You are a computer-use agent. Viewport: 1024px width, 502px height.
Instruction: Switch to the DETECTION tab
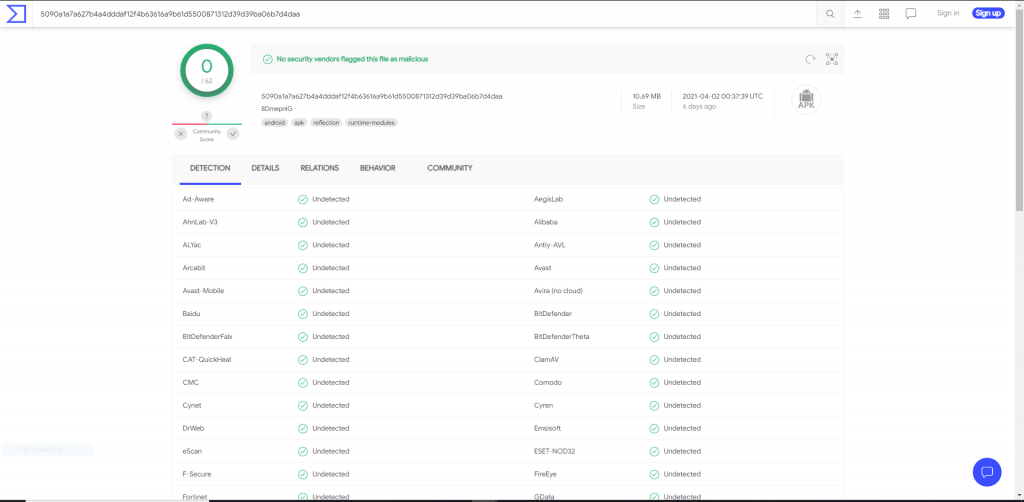pos(210,168)
